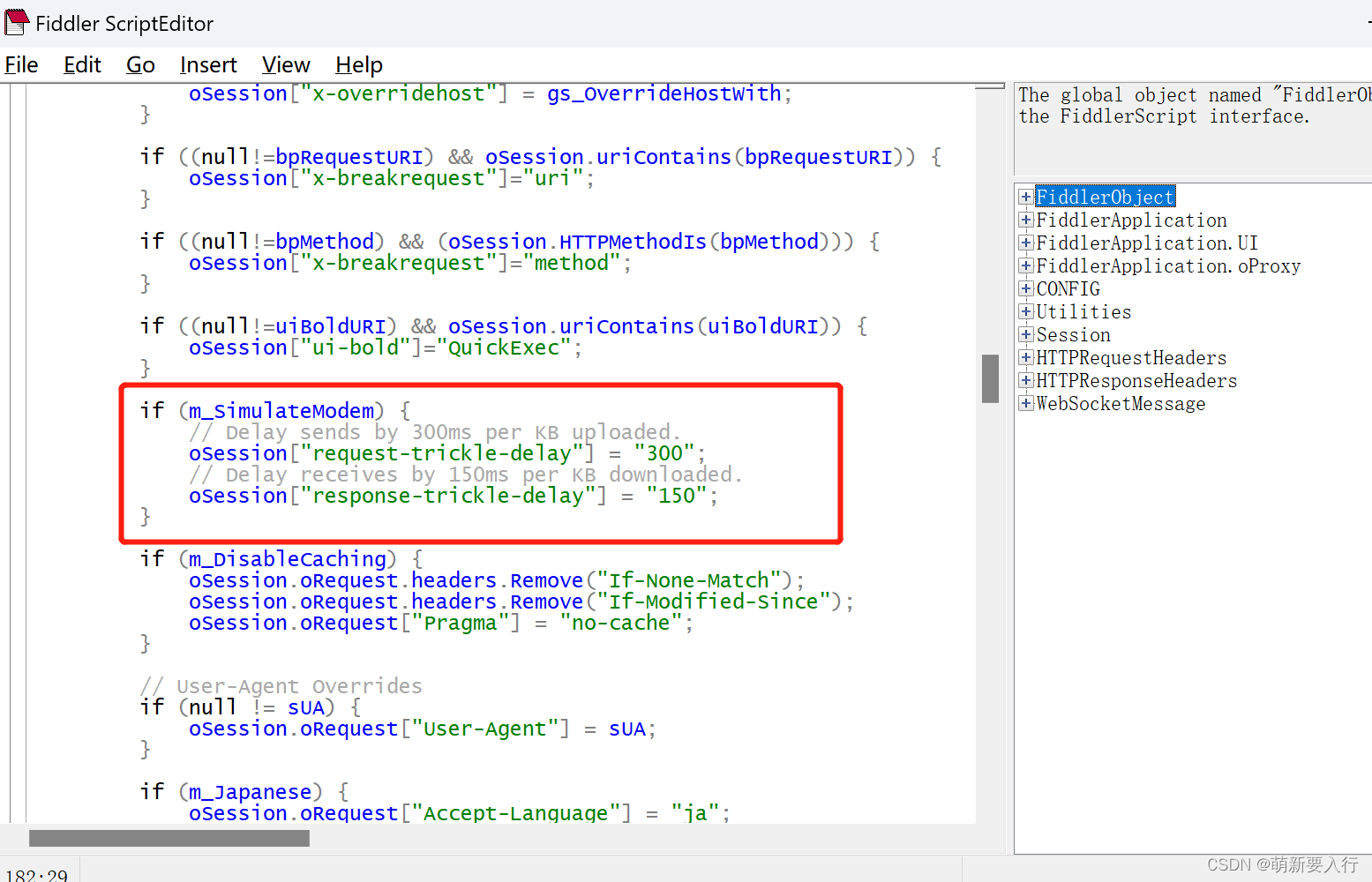Expand the FiddlerApplication.UI node
1372x882 pixels.
coord(1025,243)
